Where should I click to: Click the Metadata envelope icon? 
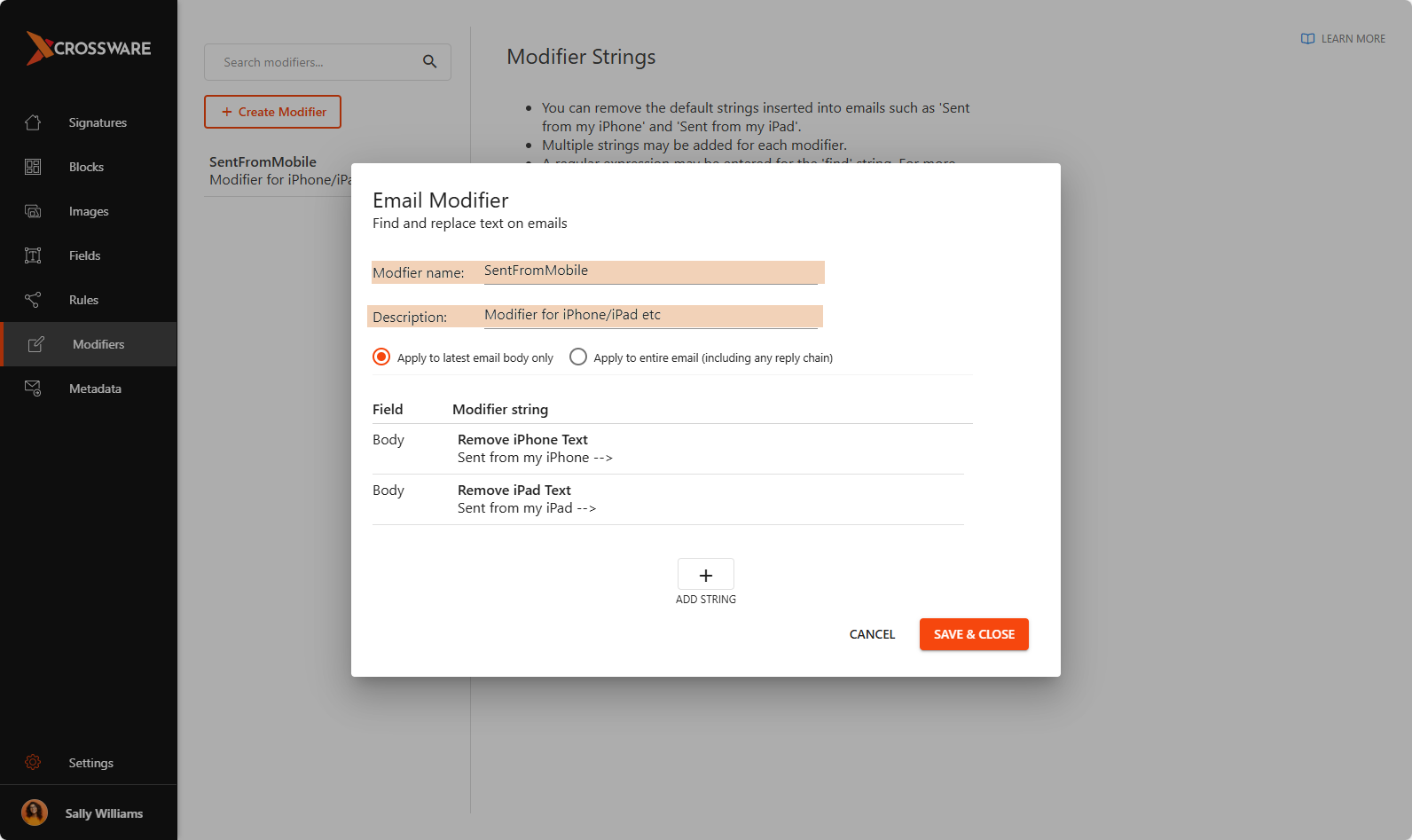pyautogui.click(x=33, y=389)
